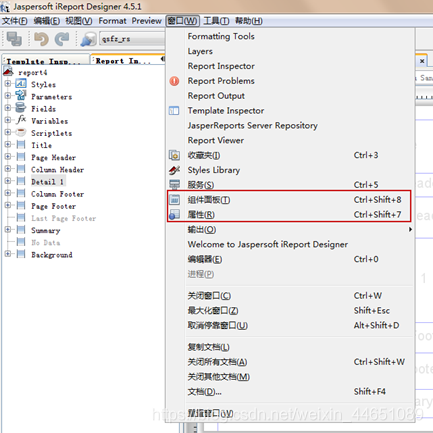Open the 帮助(H) menu

[x=249, y=21]
